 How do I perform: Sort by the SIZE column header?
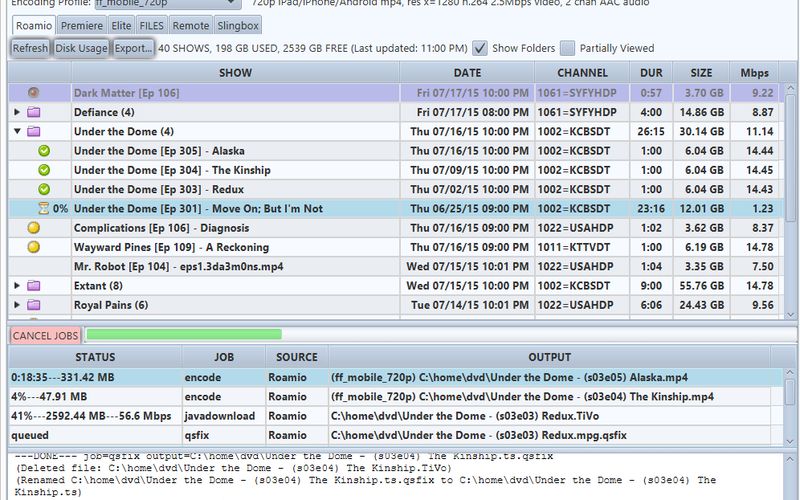coord(701,72)
